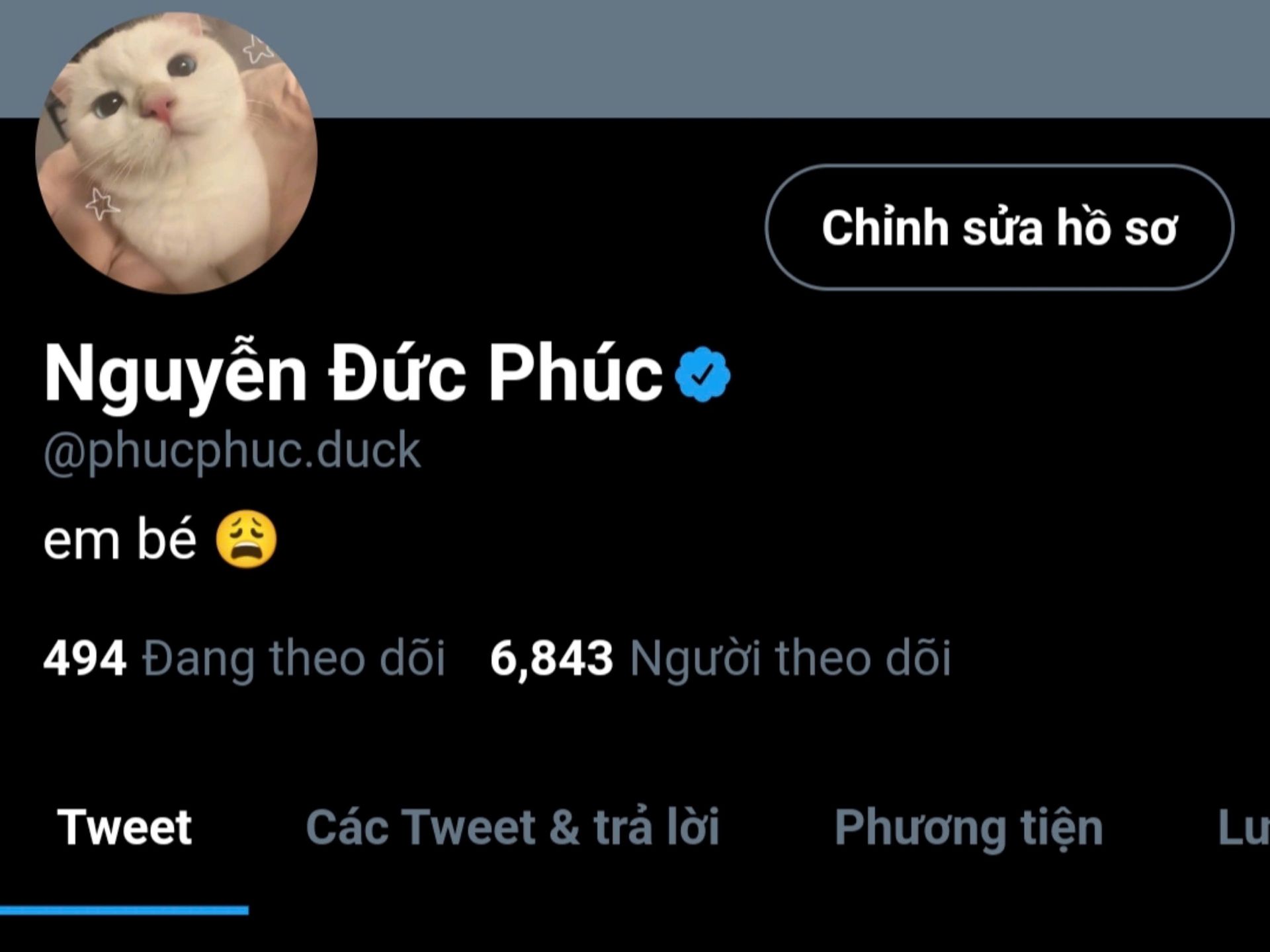1270x952 pixels.
Task: Click the cat's pink nose in avatar
Action: (x=160, y=107)
